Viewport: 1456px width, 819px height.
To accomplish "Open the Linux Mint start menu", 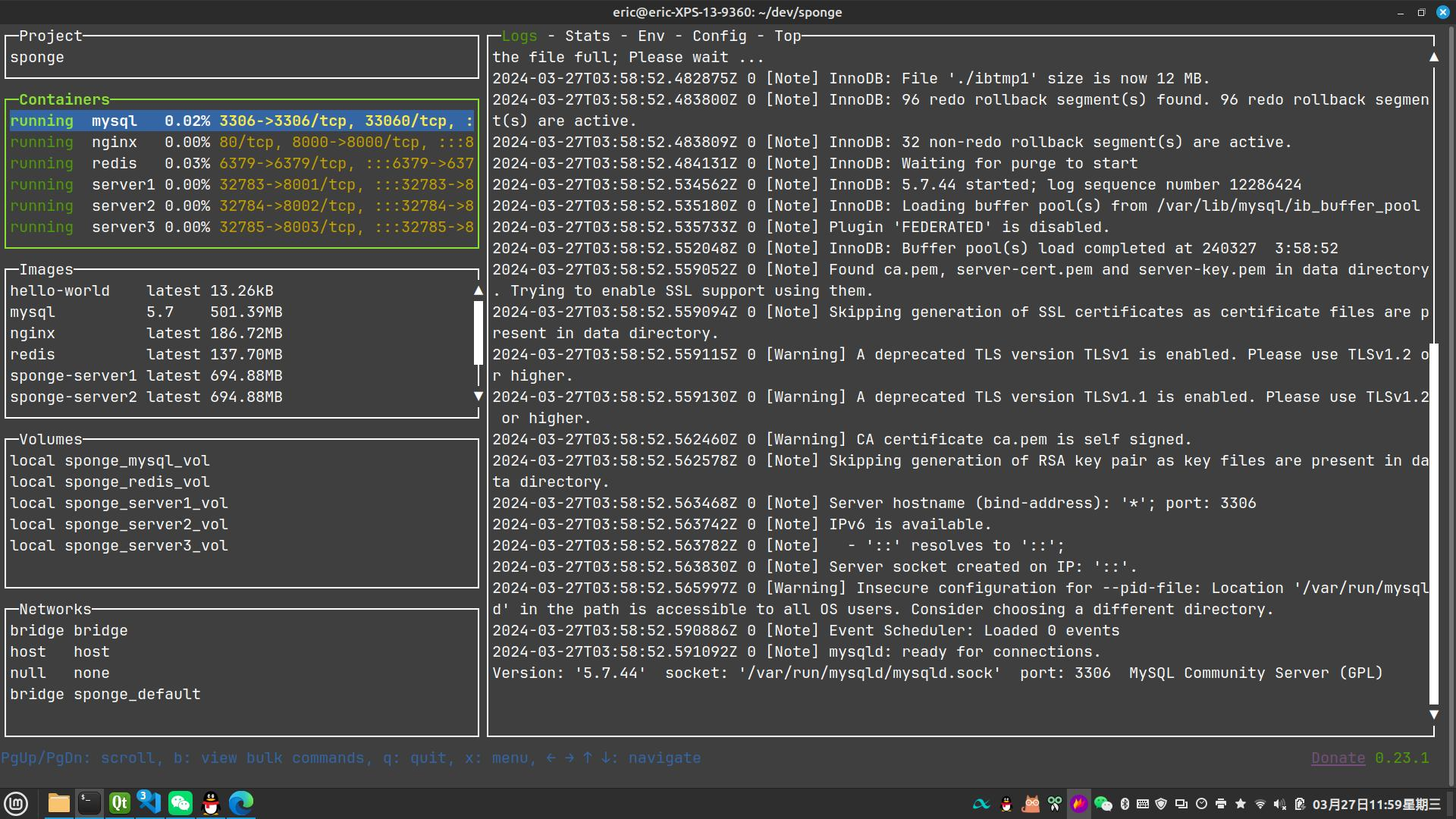I will coord(16,803).
